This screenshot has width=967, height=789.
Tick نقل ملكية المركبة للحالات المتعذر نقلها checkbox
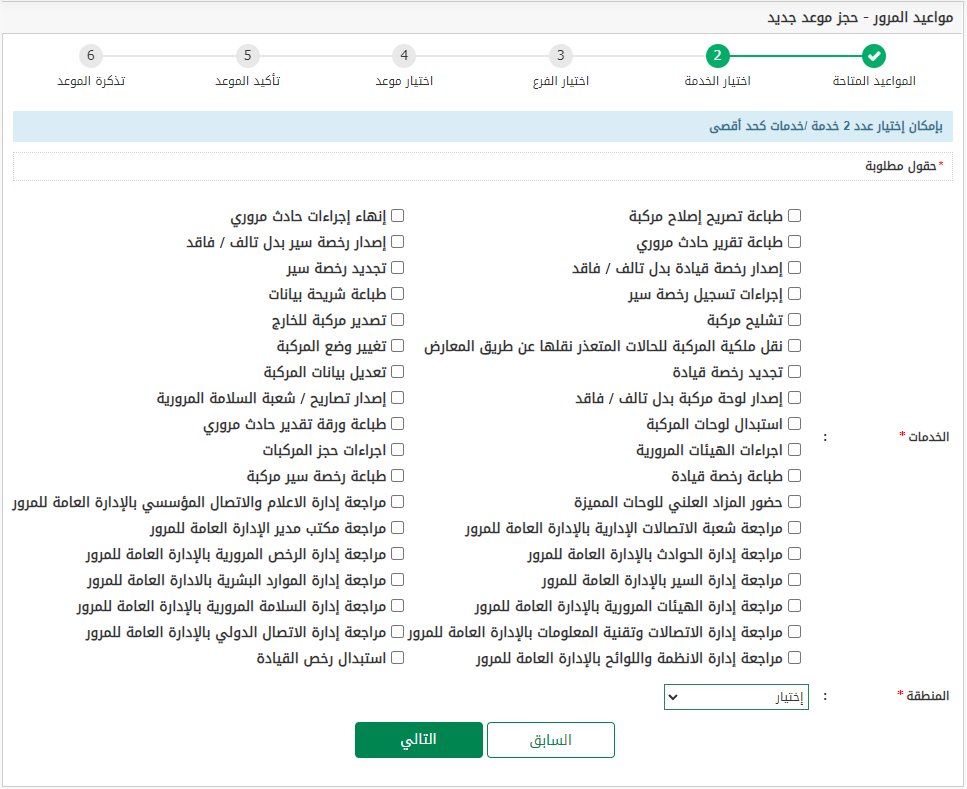pos(794,345)
